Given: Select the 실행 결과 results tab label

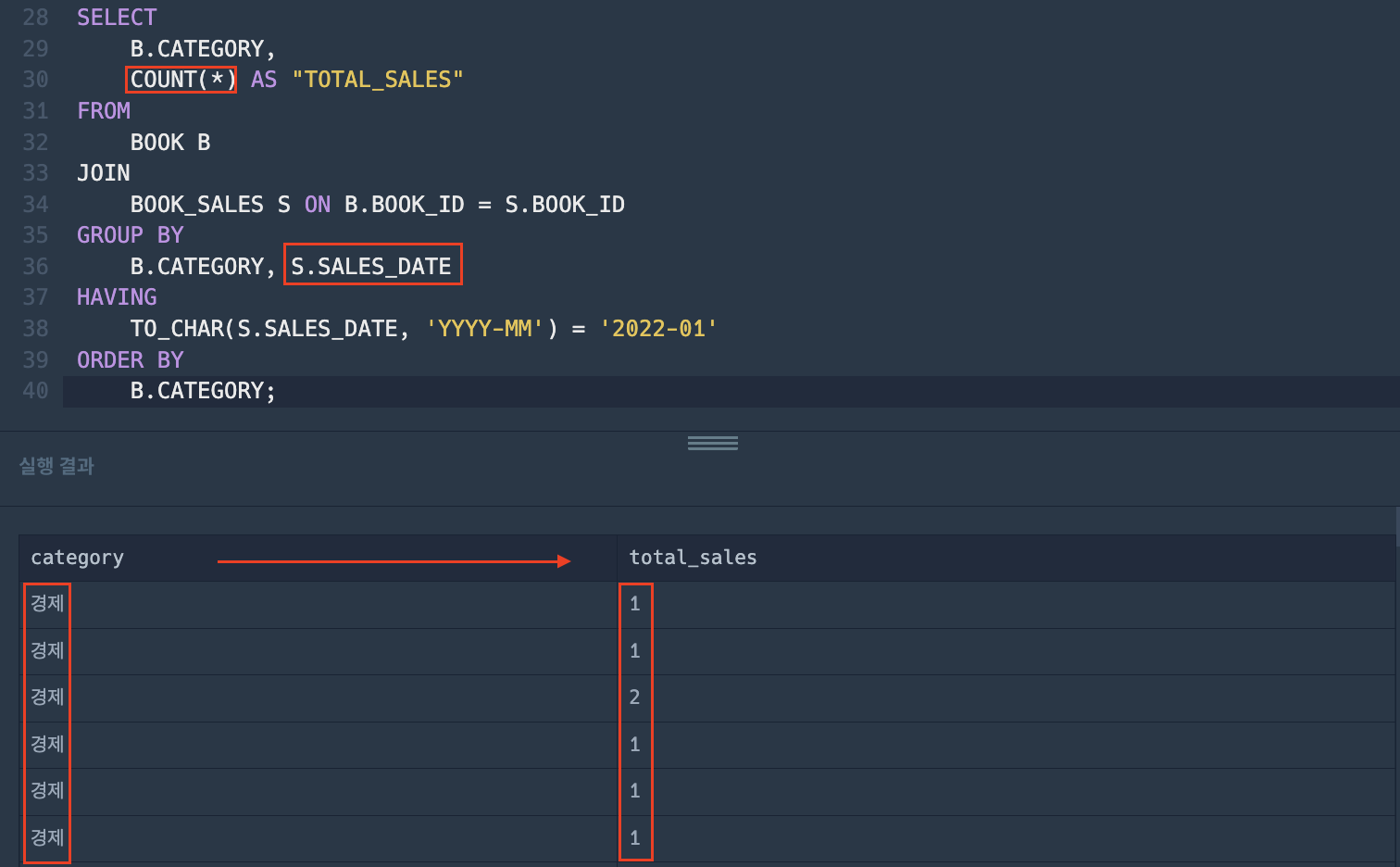Looking at the screenshot, I should [56, 466].
